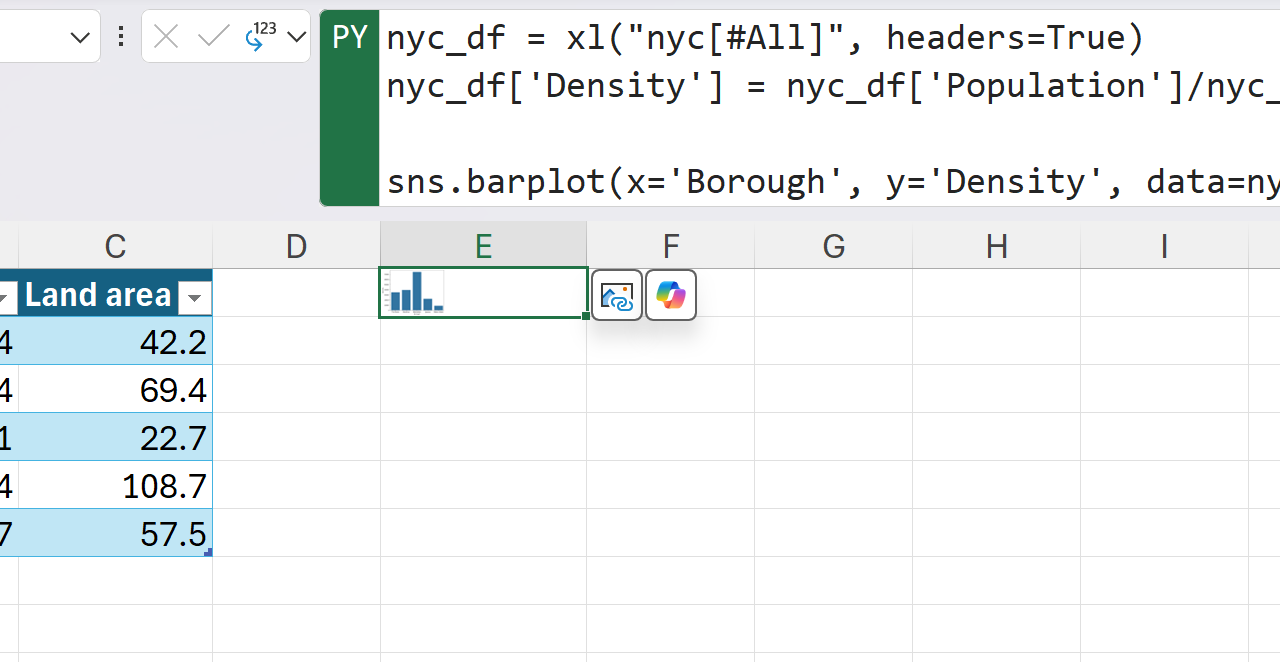Click the sns.barplot line in formula
The image size is (1280, 662).
tap(833, 182)
